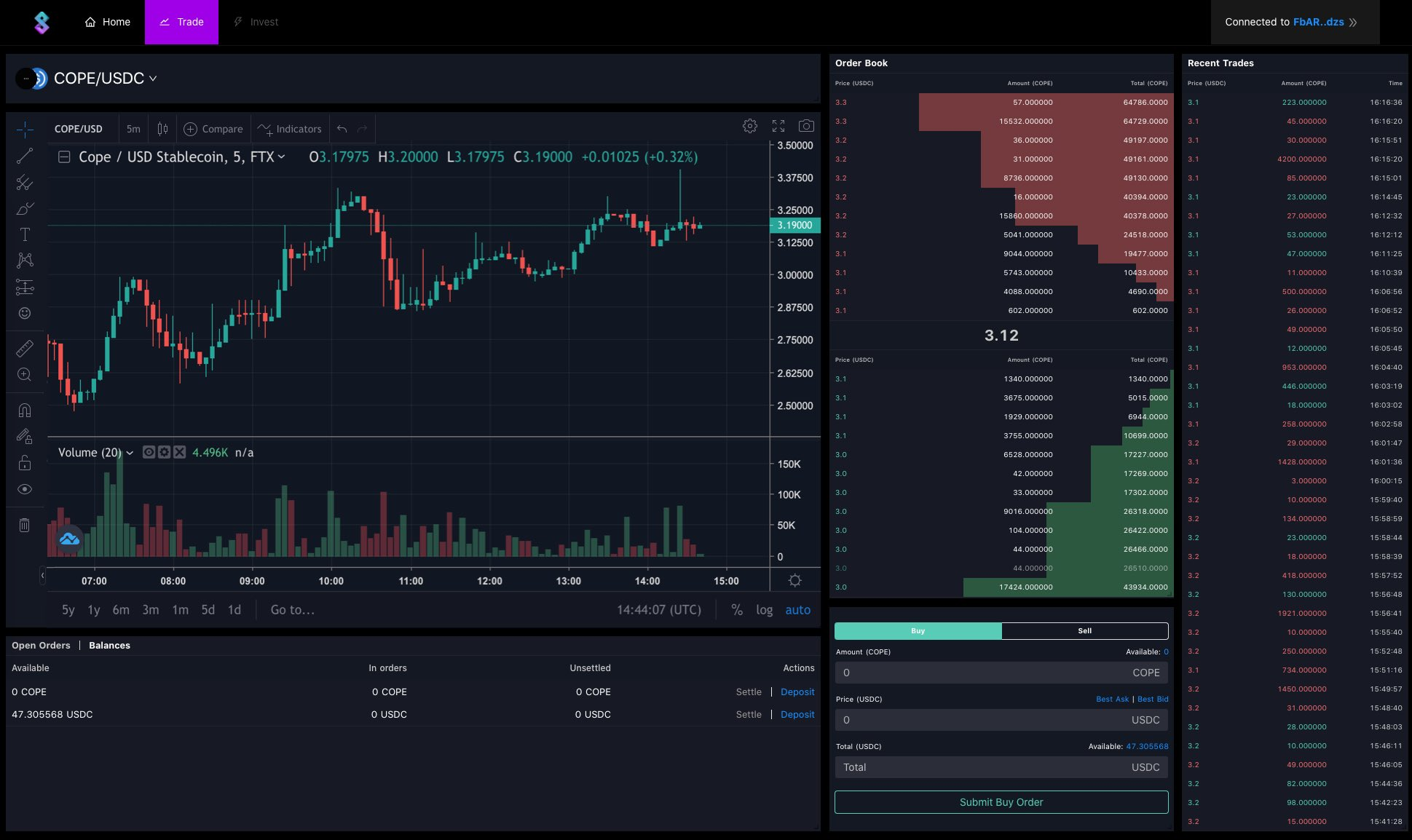The image size is (1412, 840).
Task: Click the 3.19000 current price label
Action: [794, 226]
